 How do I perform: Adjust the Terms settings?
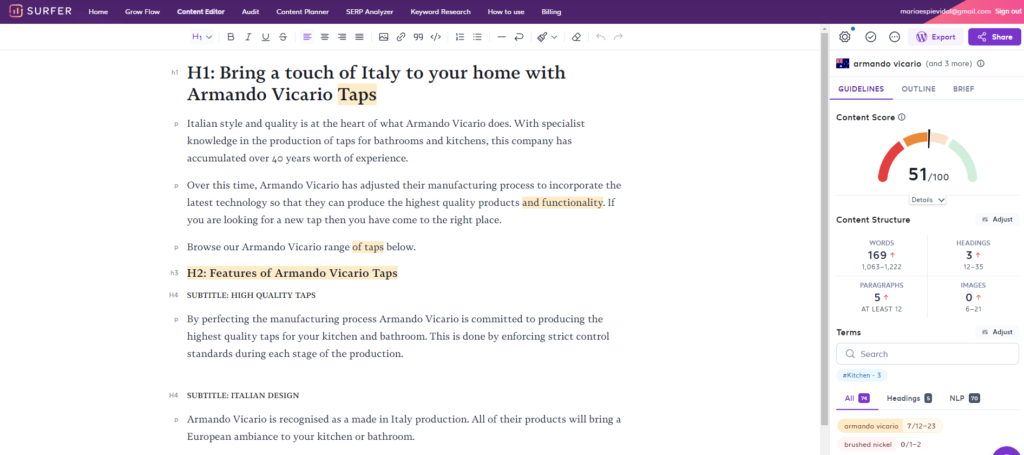(997, 332)
